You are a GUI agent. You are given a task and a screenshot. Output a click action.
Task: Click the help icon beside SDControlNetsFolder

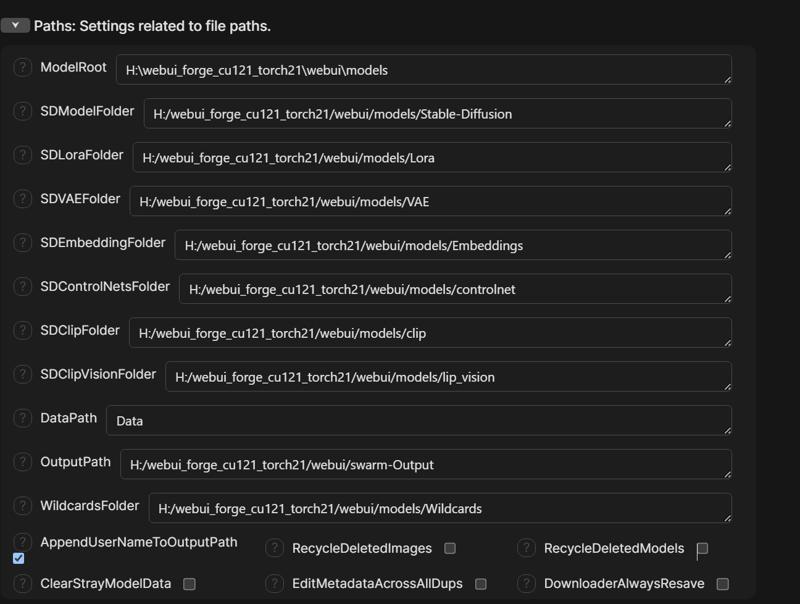point(22,287)
